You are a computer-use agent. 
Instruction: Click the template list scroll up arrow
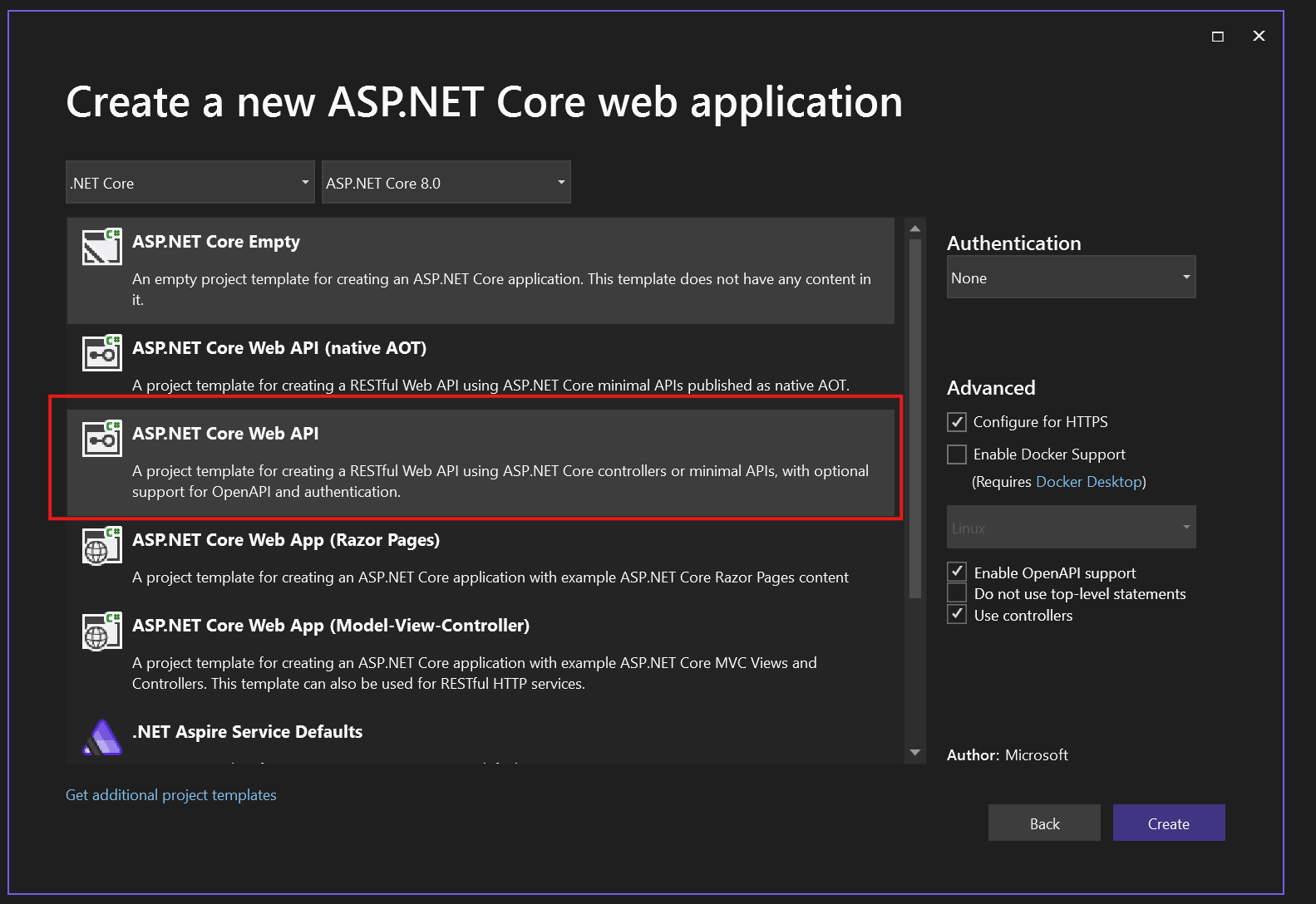914,228
